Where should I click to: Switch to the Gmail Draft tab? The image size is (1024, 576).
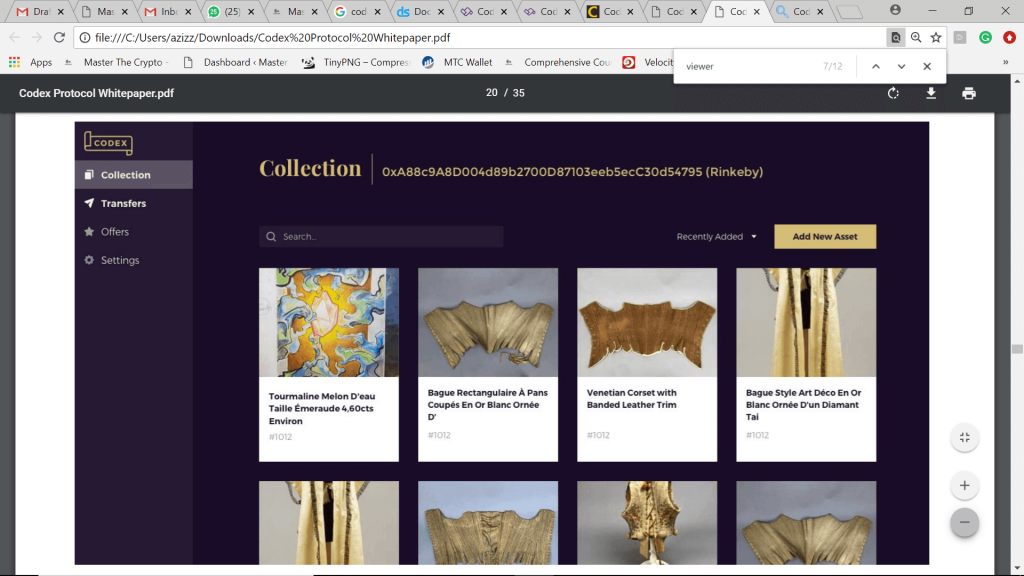pyautogui.click(x=40, y=12)
